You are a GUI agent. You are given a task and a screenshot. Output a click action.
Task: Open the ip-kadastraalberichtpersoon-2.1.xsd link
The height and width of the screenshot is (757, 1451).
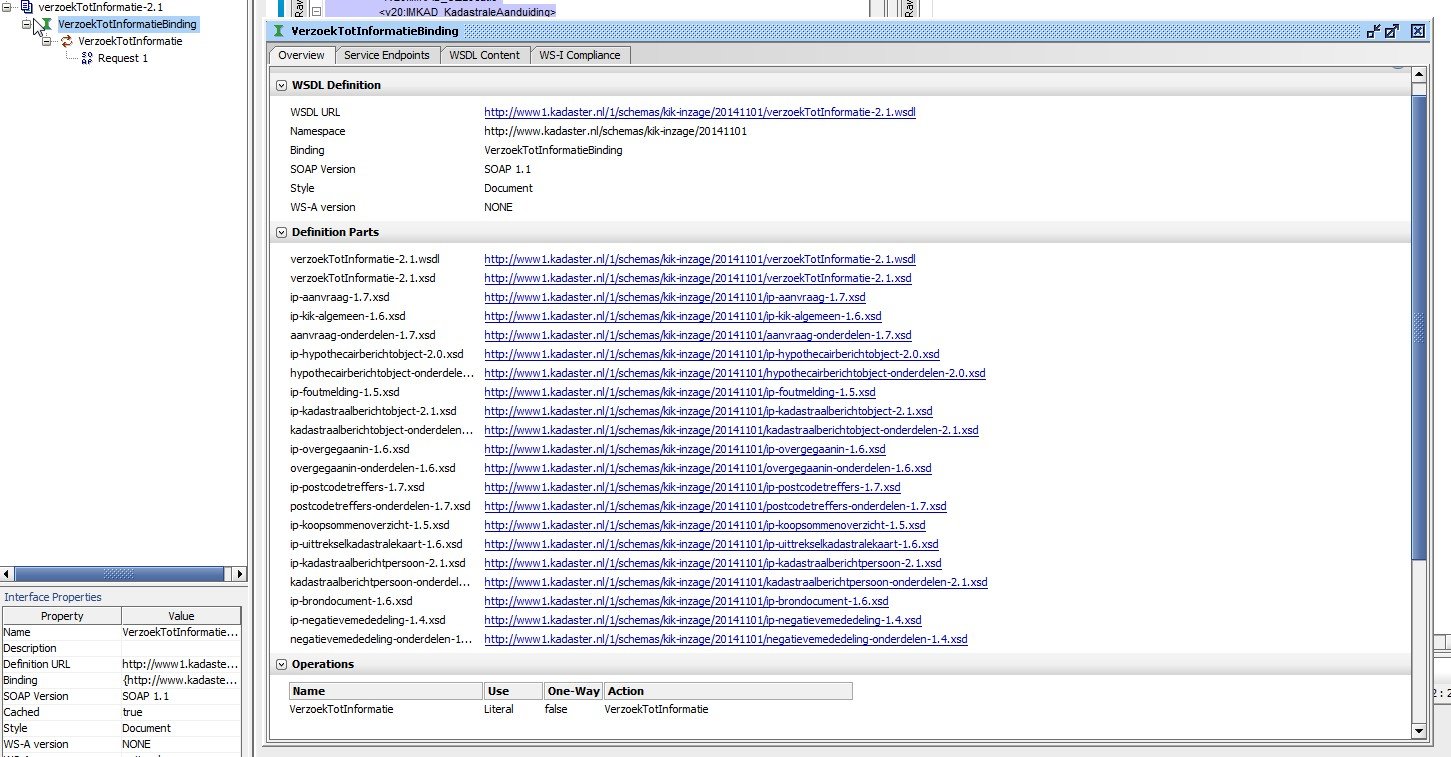pos(713,563)
